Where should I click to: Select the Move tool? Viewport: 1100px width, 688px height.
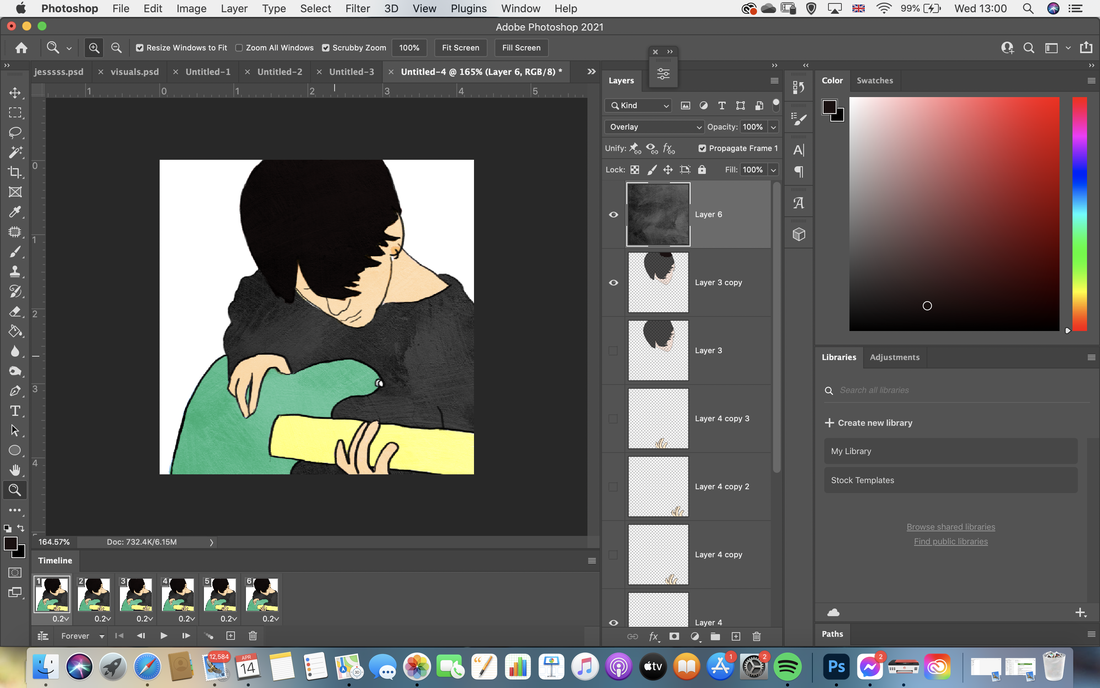[15, 93]
